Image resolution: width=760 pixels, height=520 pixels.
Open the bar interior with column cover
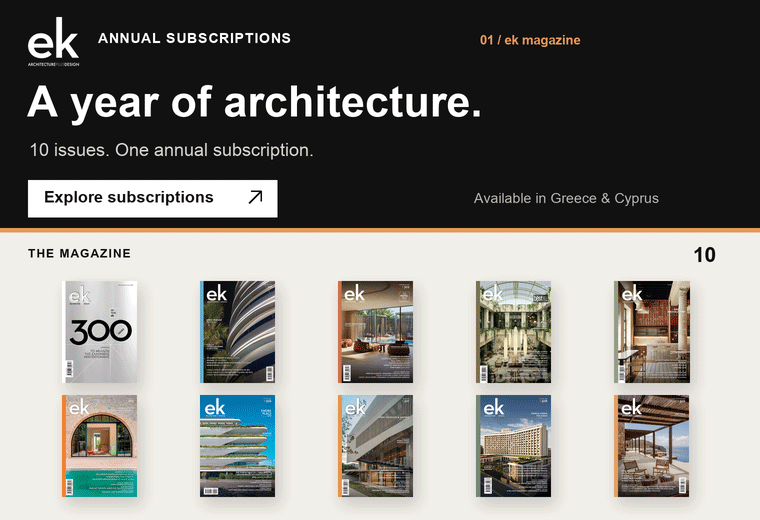652,332
